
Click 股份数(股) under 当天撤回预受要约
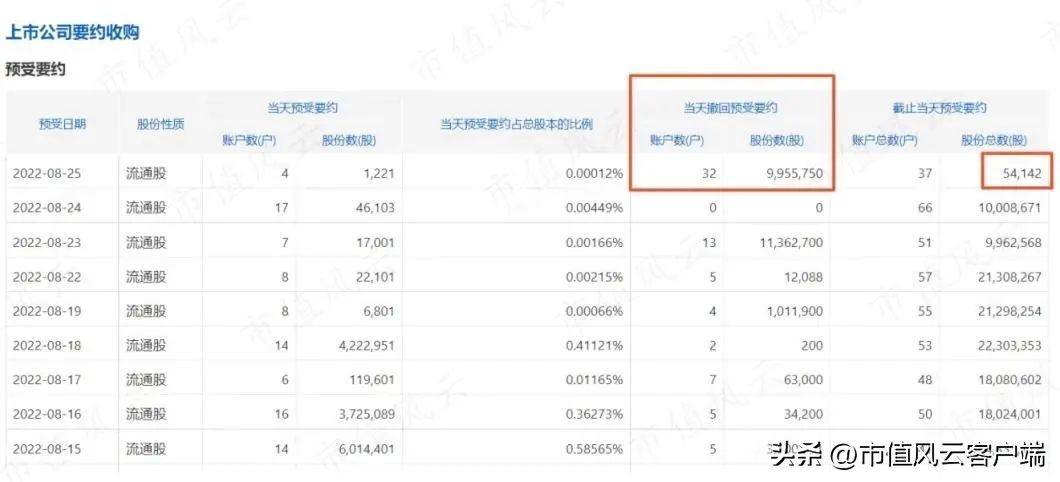coord(777,141)
